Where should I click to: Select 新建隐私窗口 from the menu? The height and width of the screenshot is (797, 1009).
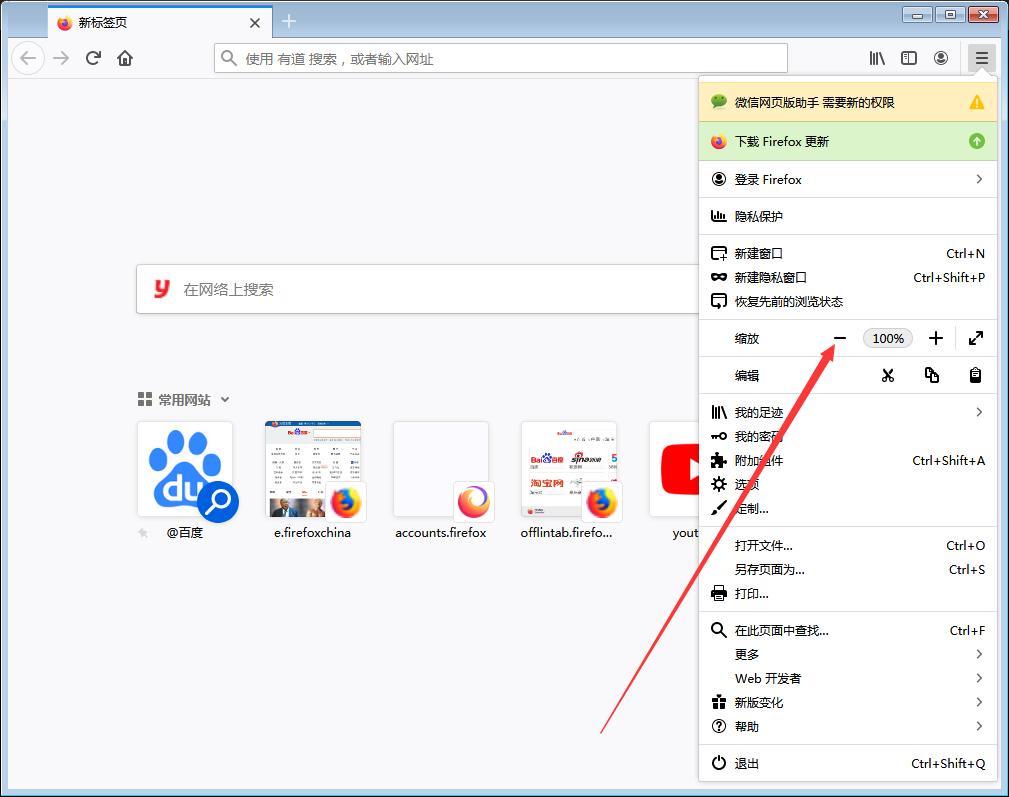point(847,278)
